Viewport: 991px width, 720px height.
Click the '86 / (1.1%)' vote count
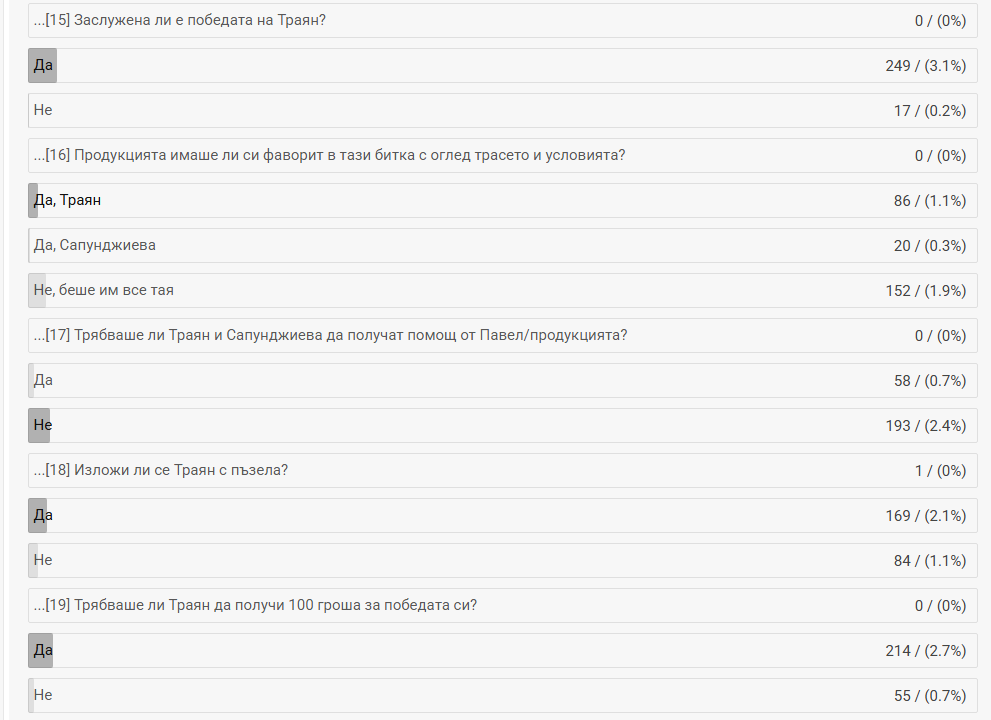click(x=929, y=200)
